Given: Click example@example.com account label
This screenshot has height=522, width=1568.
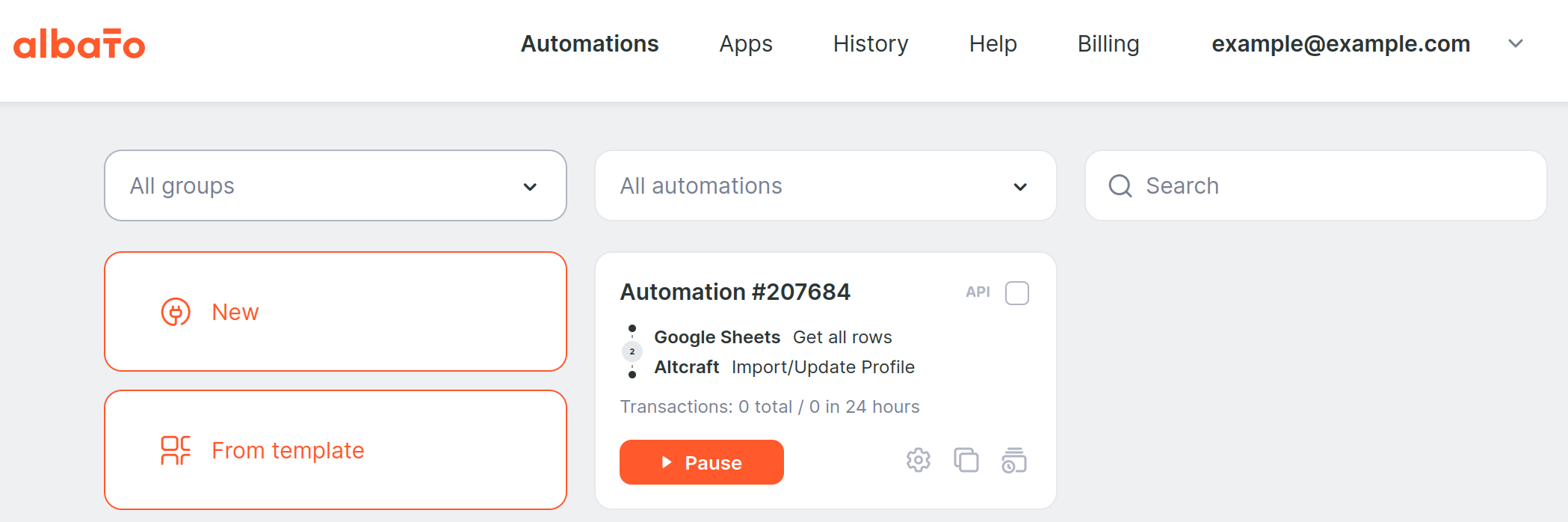Looking at the screenshot, I should tap(1341, 44).
